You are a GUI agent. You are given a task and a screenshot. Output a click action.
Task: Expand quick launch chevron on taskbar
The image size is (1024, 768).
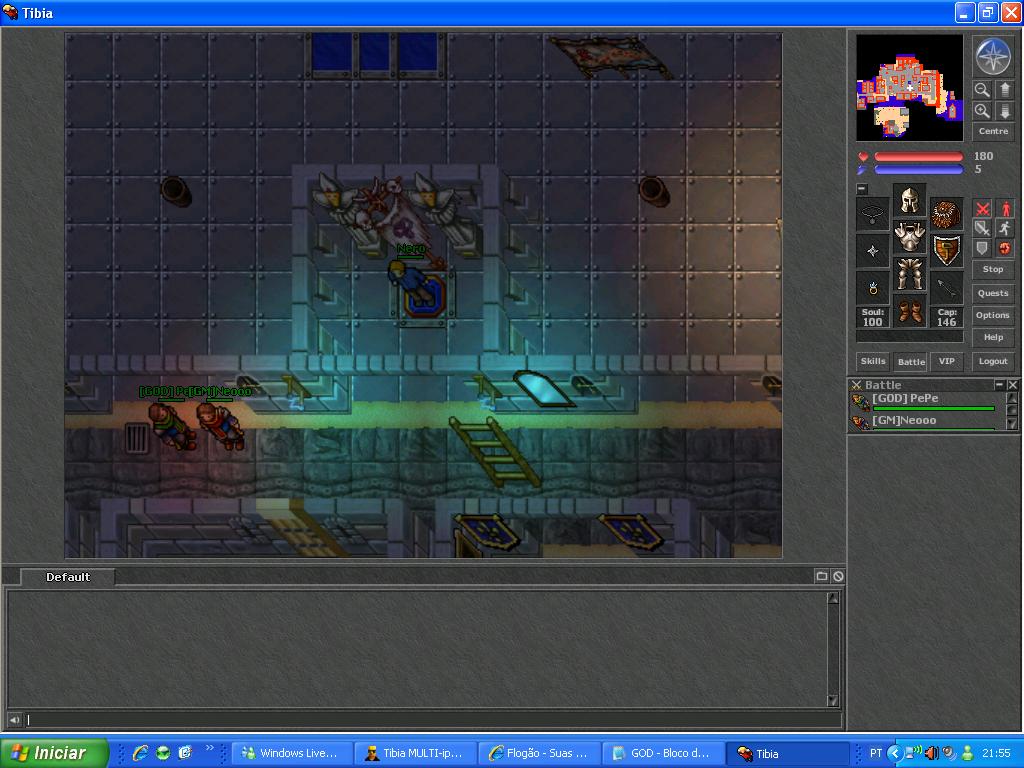[209, 748]
